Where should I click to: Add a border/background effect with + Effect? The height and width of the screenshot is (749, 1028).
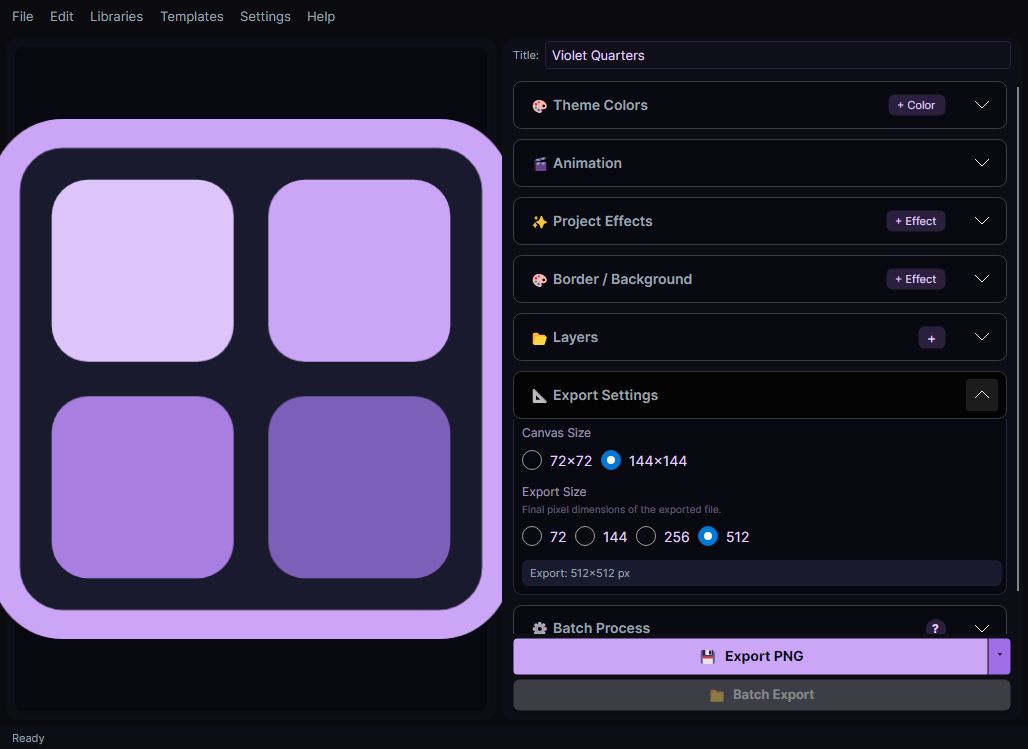(x=916, y=279)
